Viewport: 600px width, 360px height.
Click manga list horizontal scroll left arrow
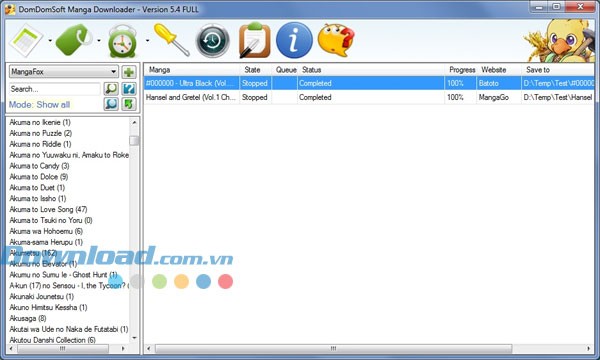tap(11, 349)
